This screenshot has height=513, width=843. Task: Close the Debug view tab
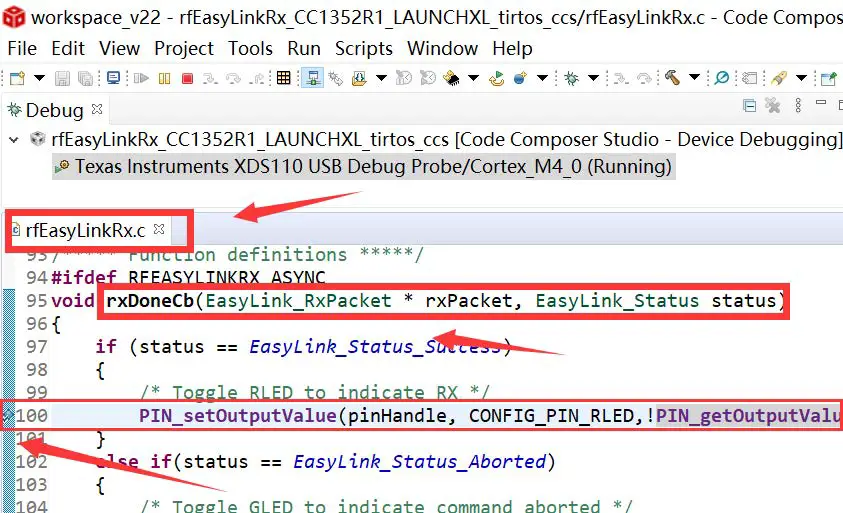[97, 109]
